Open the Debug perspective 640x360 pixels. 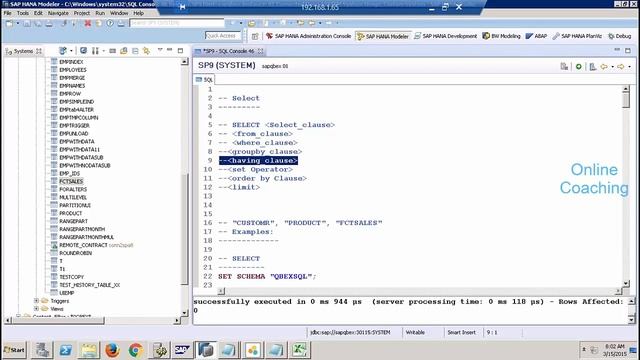(x=620, y=36)
